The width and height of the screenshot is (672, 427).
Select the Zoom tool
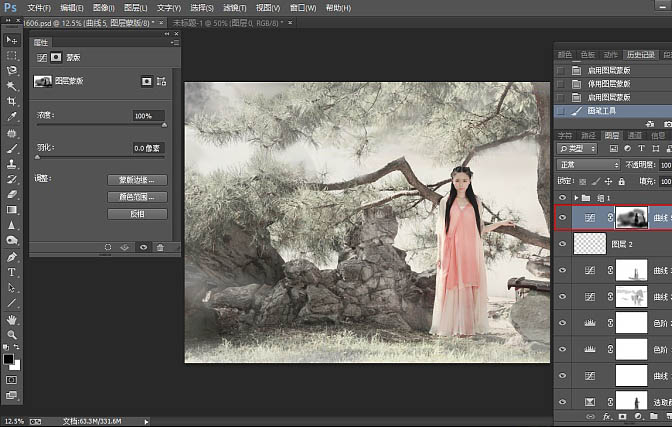tap(12, 335)
